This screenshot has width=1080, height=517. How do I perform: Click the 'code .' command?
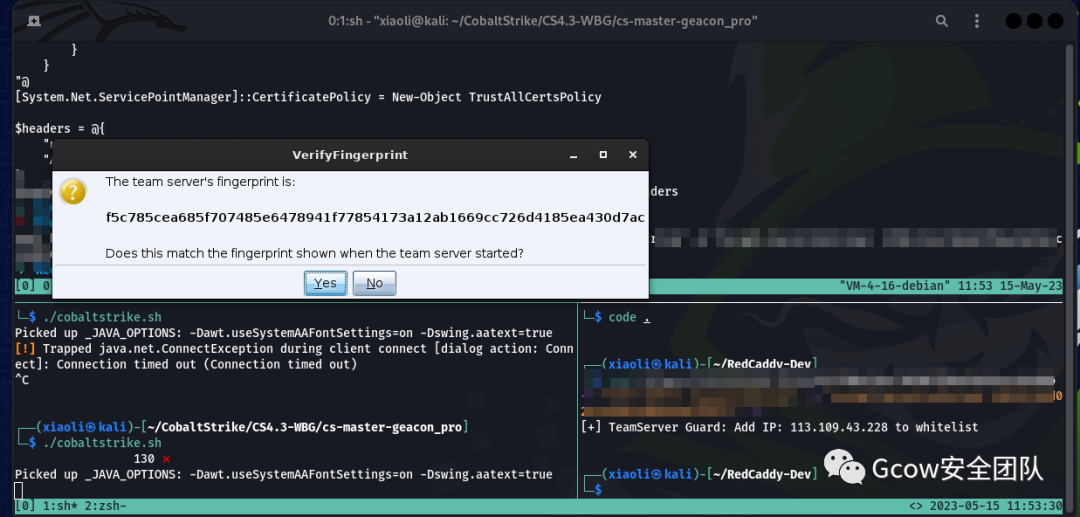(x=630, y=317)
